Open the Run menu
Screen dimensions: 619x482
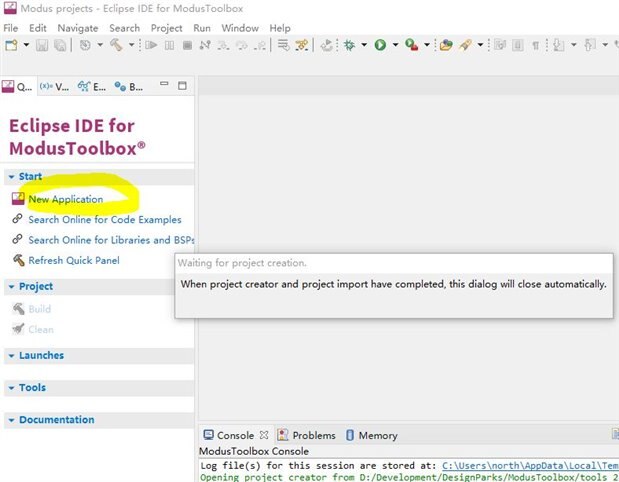coord(202,28)
